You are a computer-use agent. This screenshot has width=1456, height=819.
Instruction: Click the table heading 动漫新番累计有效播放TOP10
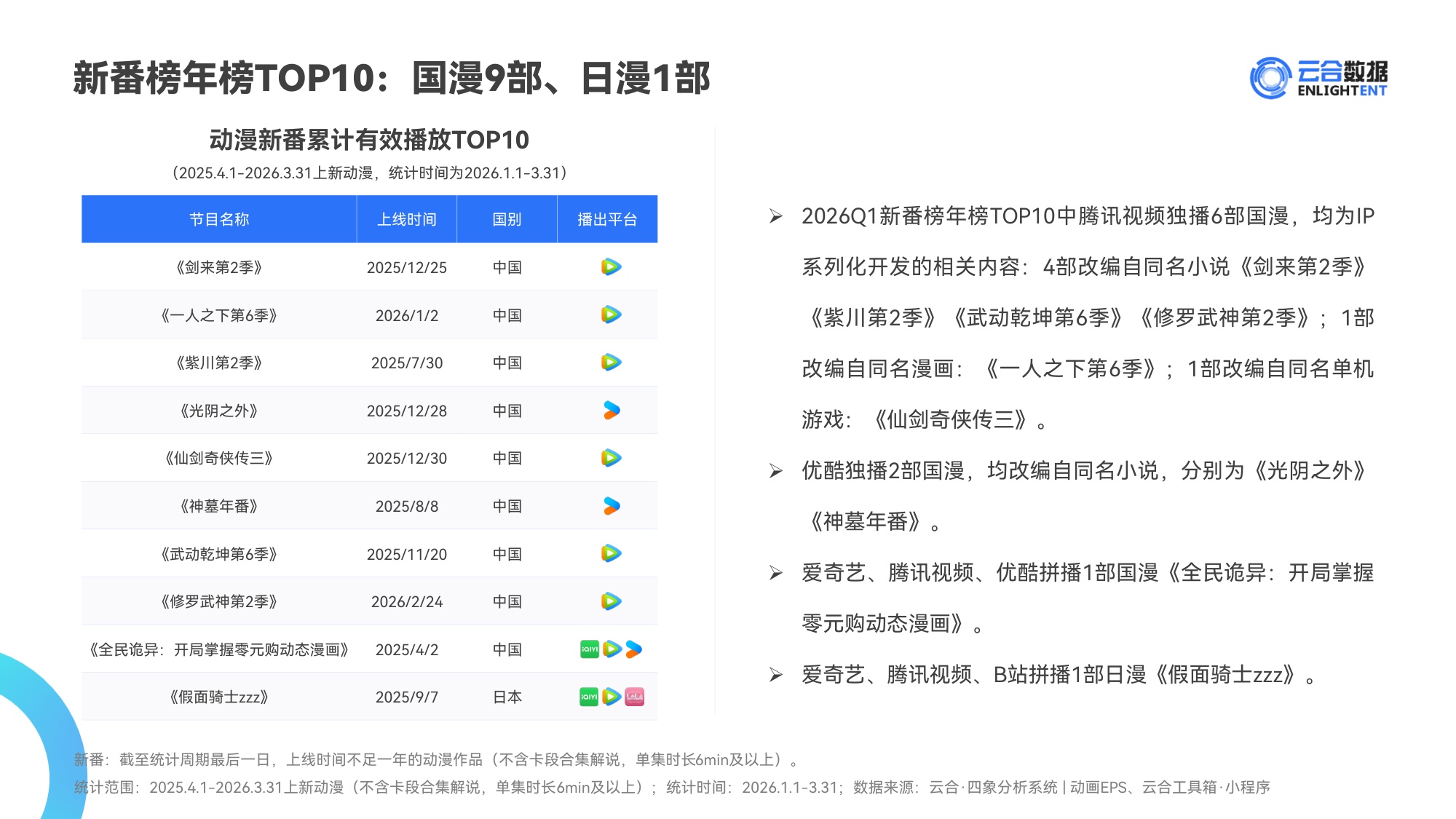click(369, 140)
